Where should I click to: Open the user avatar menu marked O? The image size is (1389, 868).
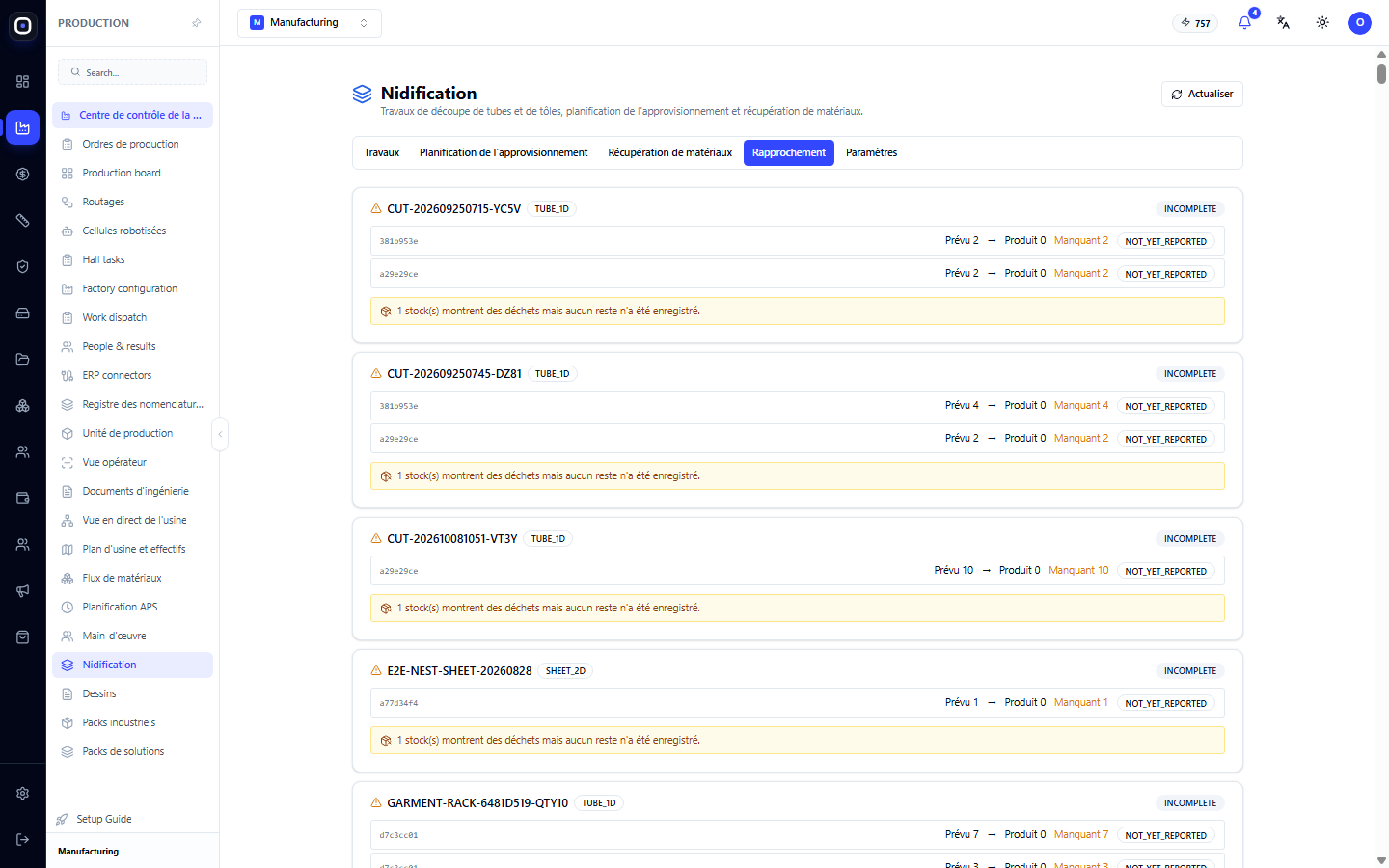point(1360,22)
